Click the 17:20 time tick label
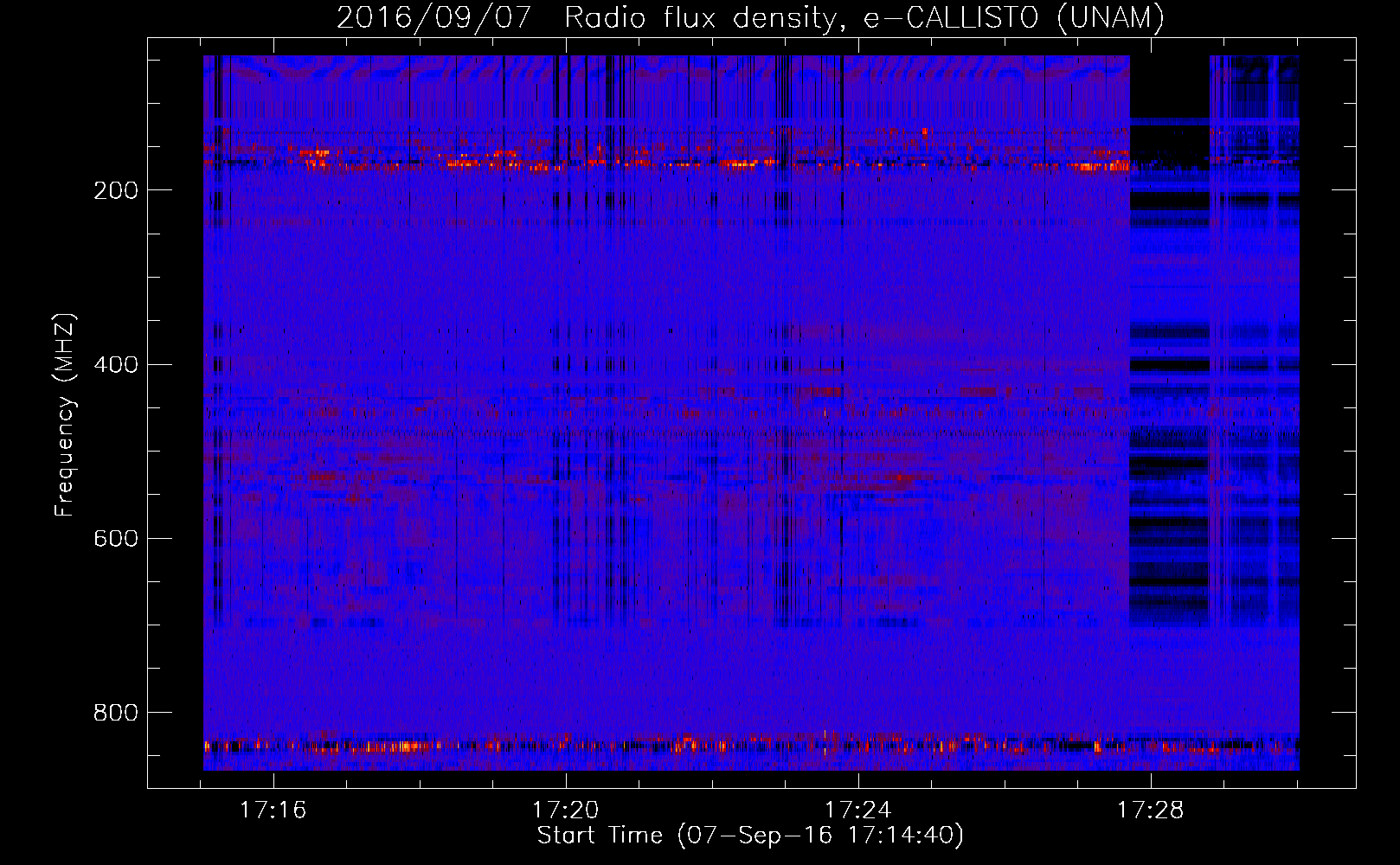The image size is (1400, 865). click(565, 811)
